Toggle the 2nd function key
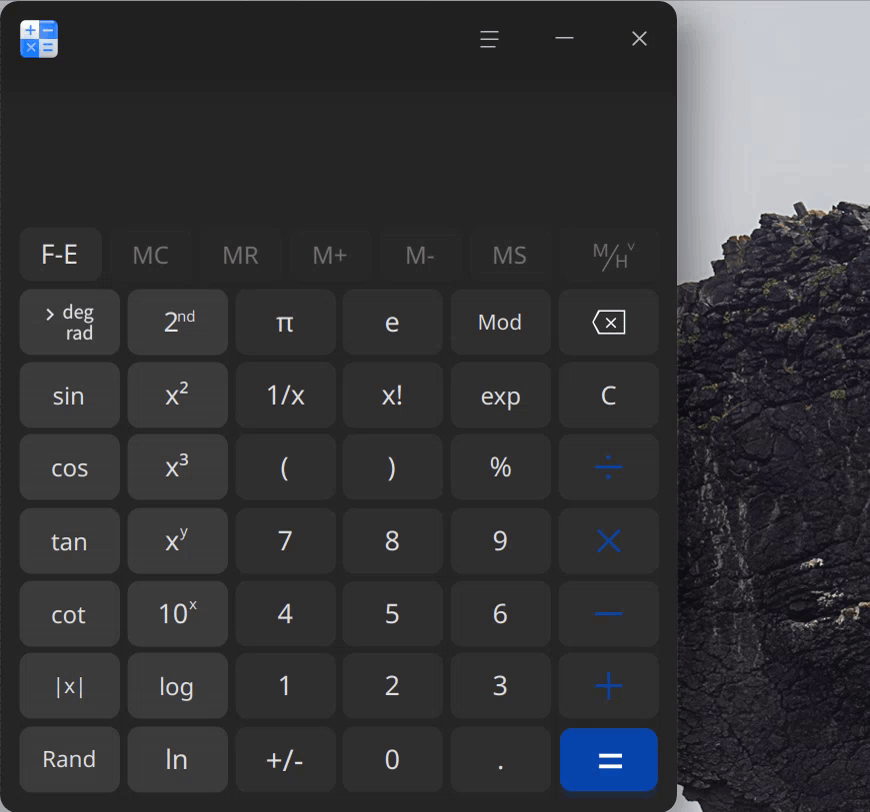The height and width of the screenshot is (812, 870). 178,322
